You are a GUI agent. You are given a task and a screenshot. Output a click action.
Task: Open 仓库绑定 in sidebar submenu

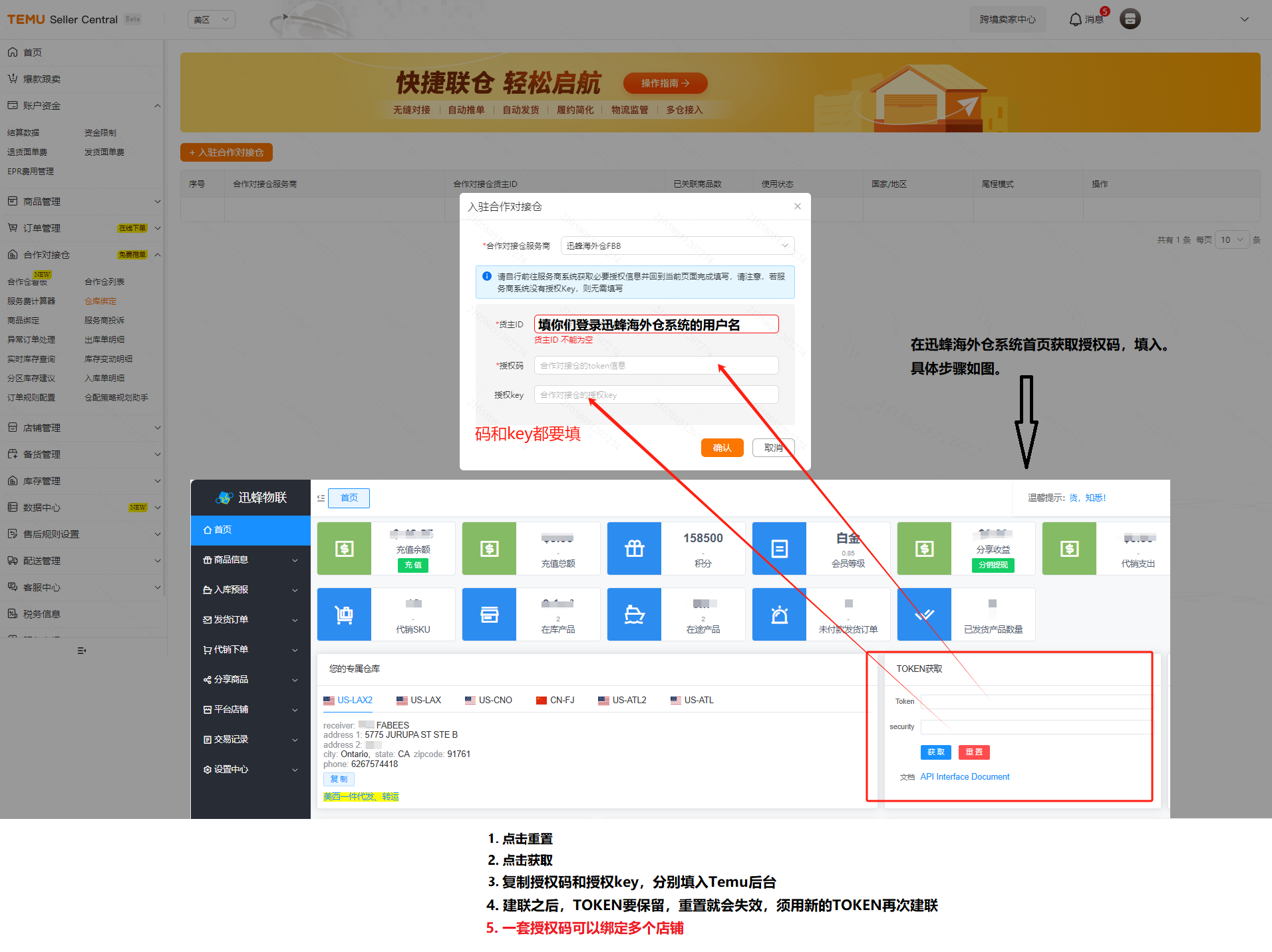[x=100, y=301]
